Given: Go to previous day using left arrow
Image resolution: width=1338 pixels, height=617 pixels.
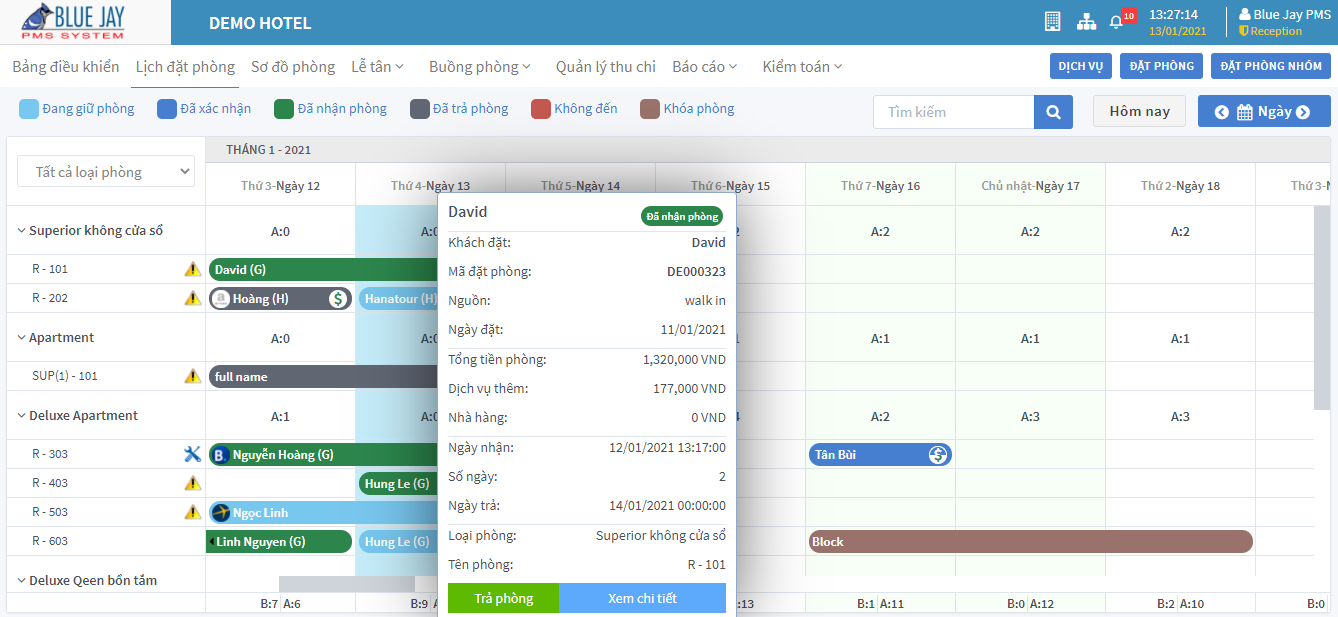Looking at the screenshot, I should (1221, 112).
